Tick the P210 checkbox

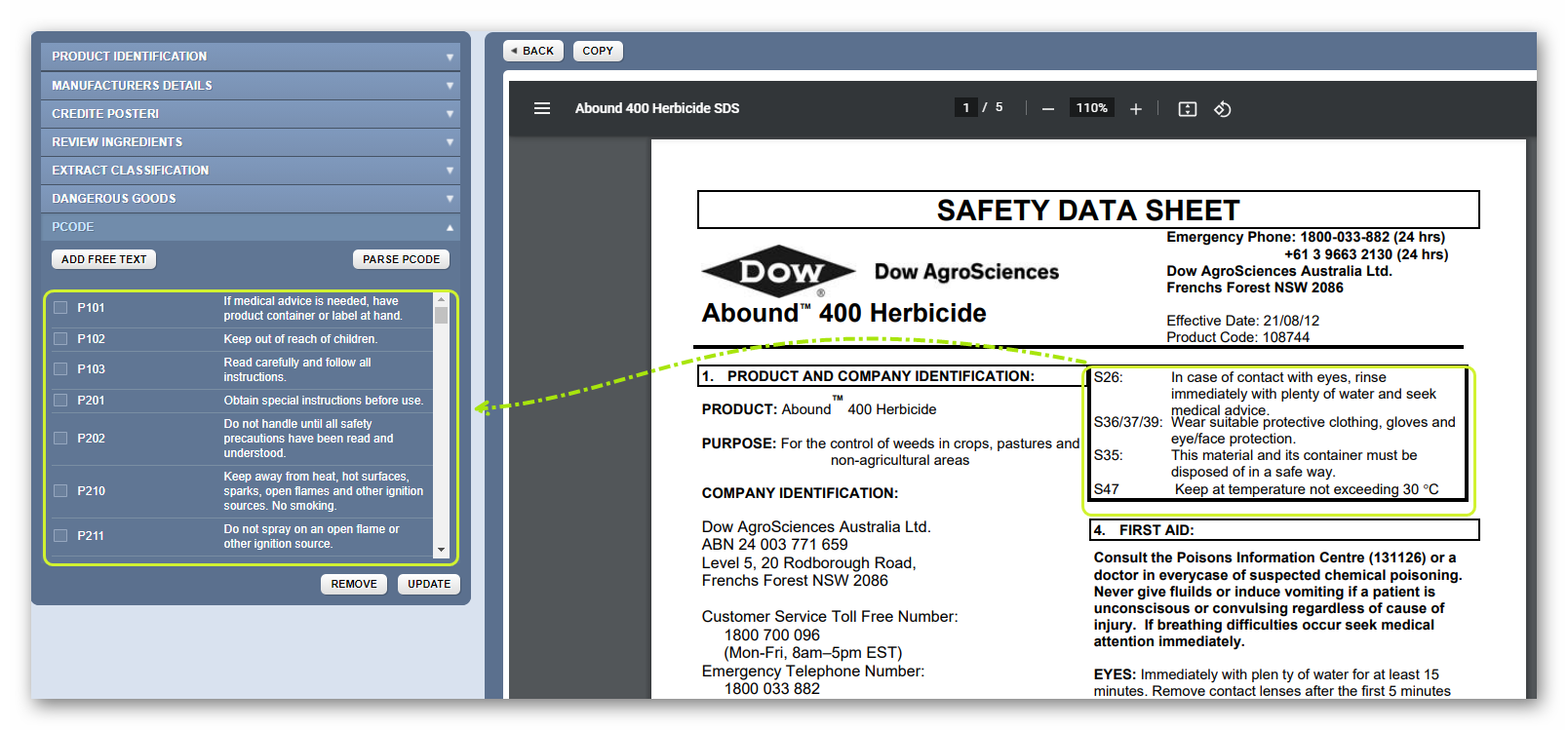click(60, 491)
